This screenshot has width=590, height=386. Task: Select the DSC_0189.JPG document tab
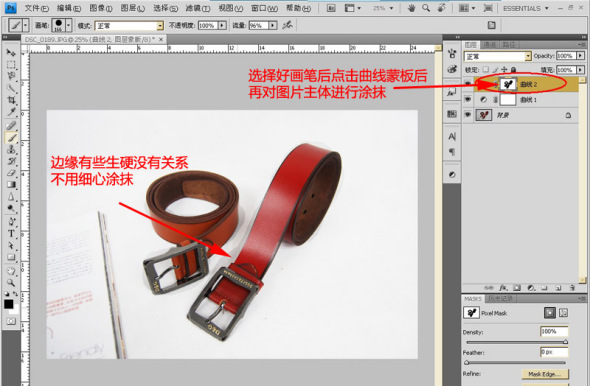point(94,39)
